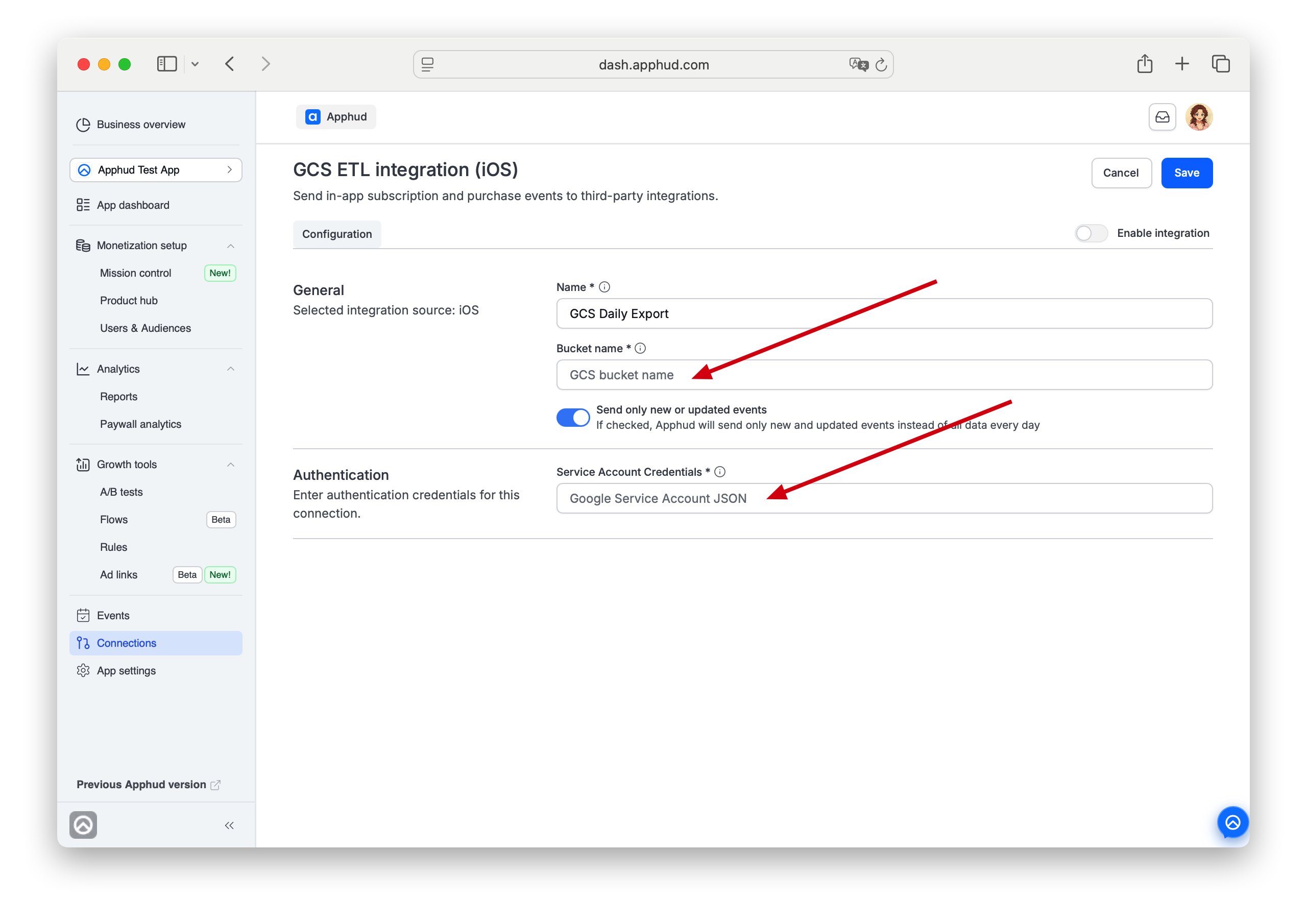Open Safari tab group dropdown arrow
Viewport: 1307px width, 924px height.
[195, 64]
